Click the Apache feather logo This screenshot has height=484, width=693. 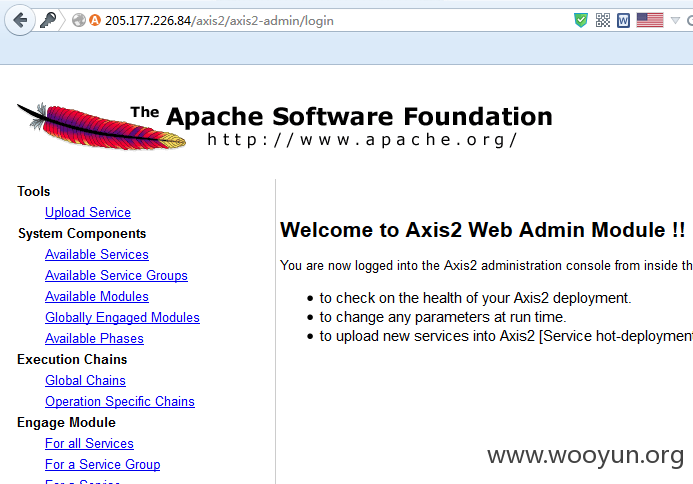pyautogui.click(x=101, y=126)
